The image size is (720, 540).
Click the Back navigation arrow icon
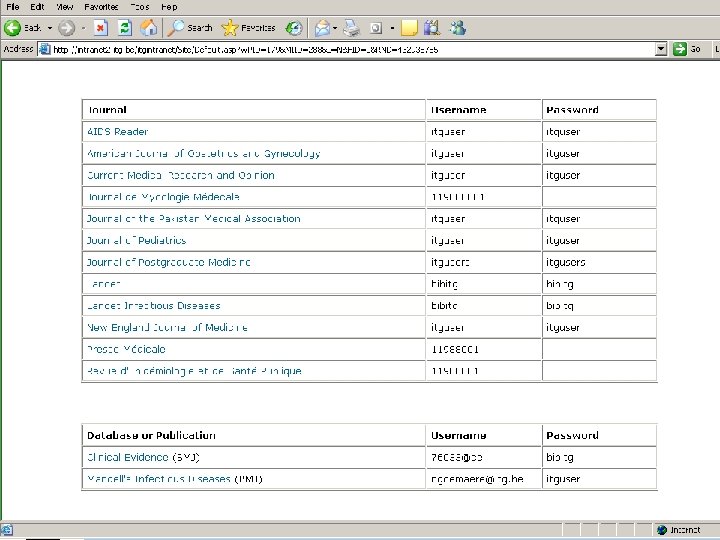coord(12,28)
